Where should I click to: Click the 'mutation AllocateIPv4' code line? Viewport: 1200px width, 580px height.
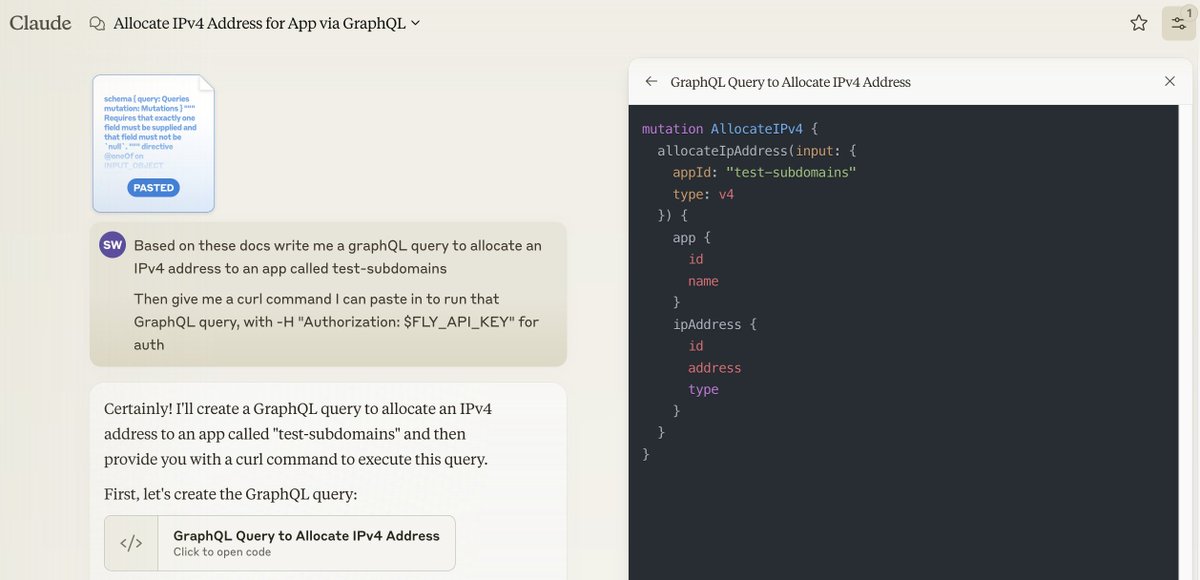[x=730, y=129]
